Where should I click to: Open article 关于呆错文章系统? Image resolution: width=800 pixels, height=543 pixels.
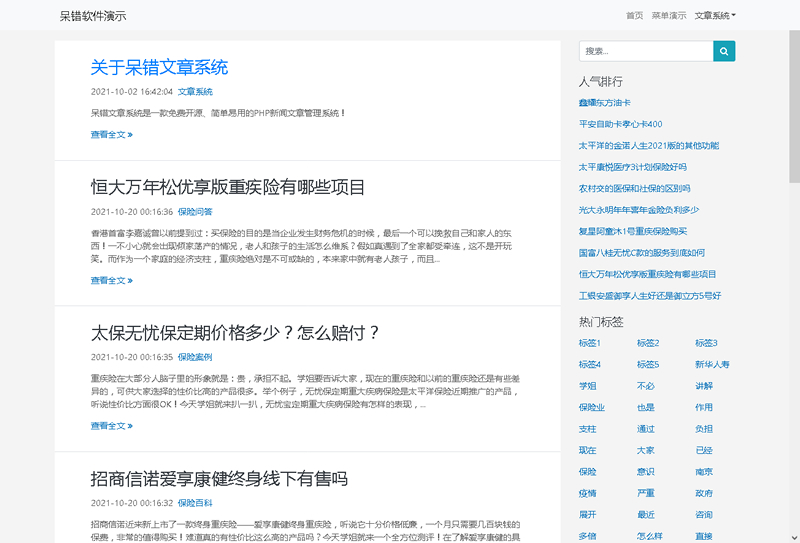(x=159, y=67)
